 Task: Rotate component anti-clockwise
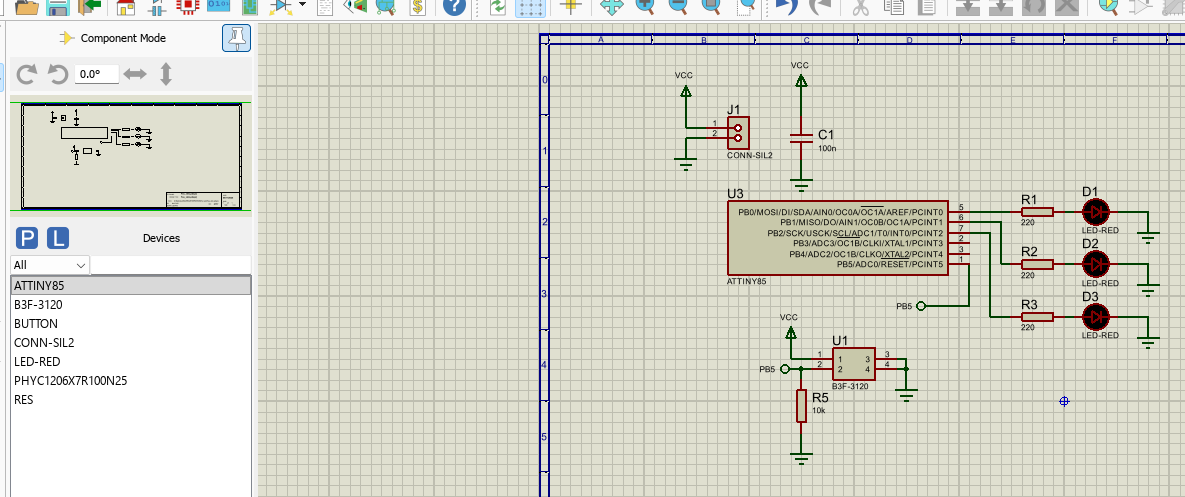(58, 74)
